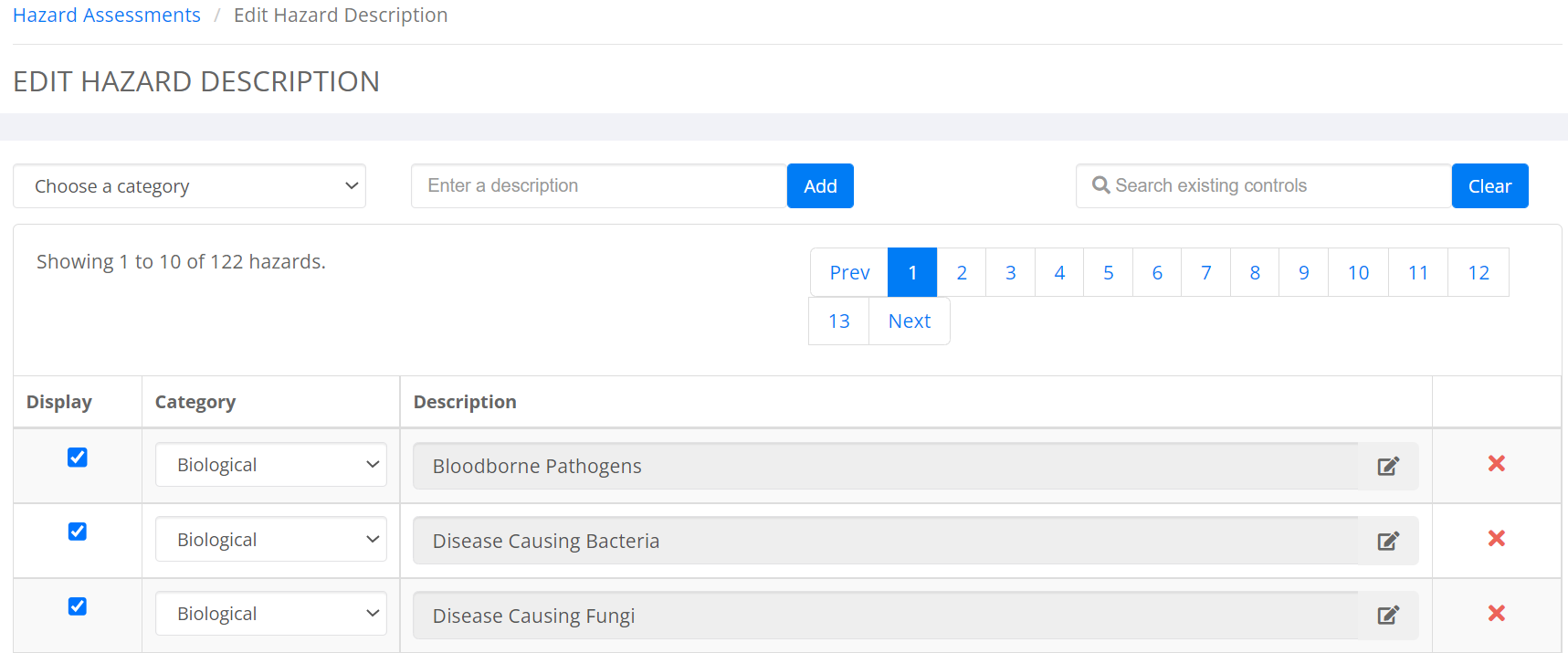This screenshot has width=1568, height=653.
Task: Click the 'Showing 1 to 10 of 122 hazards' text
Action: [181, 262]
